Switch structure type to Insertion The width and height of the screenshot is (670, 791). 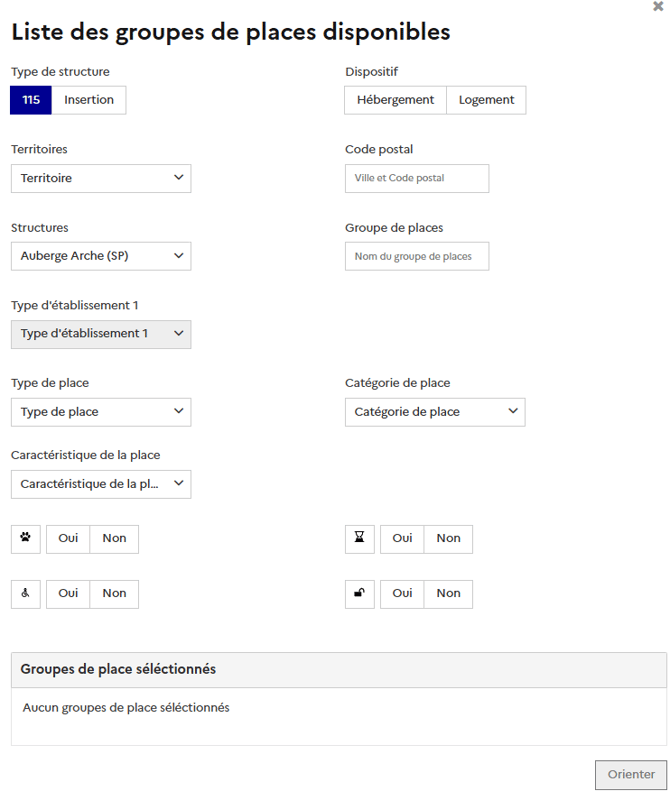[x=89, y=100]
